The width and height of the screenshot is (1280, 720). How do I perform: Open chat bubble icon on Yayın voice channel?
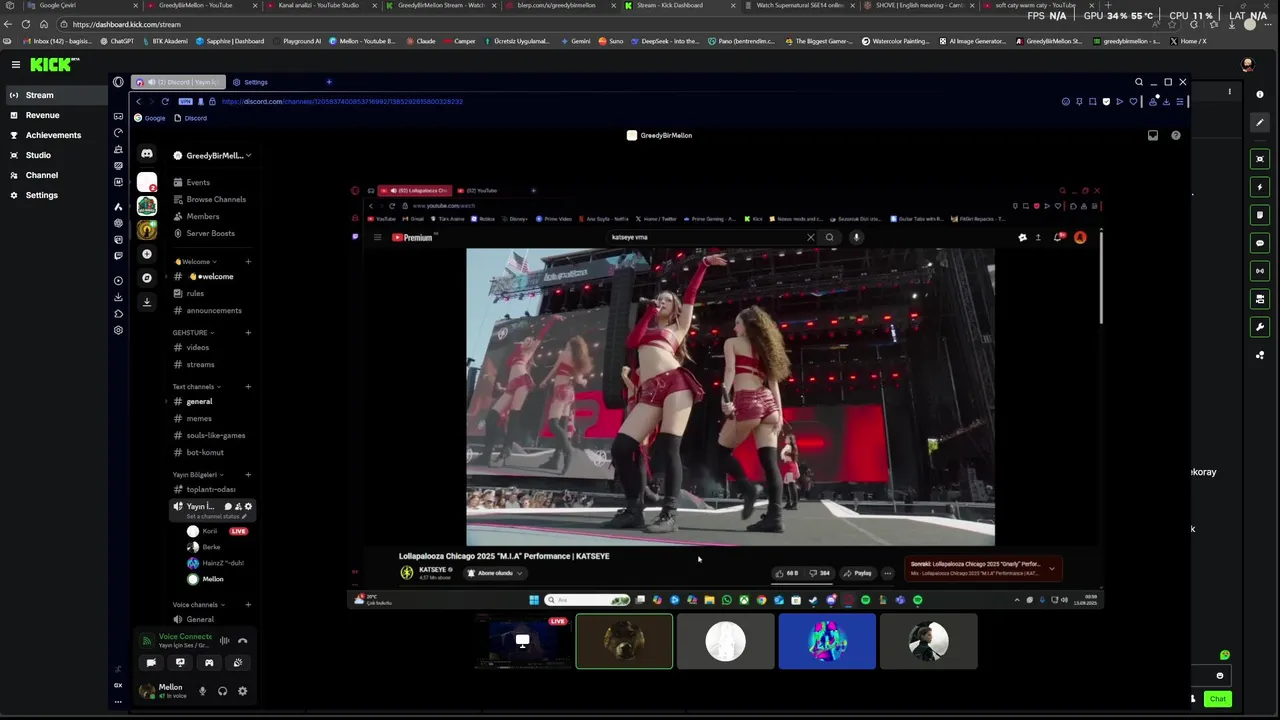(x=228, y=506)
